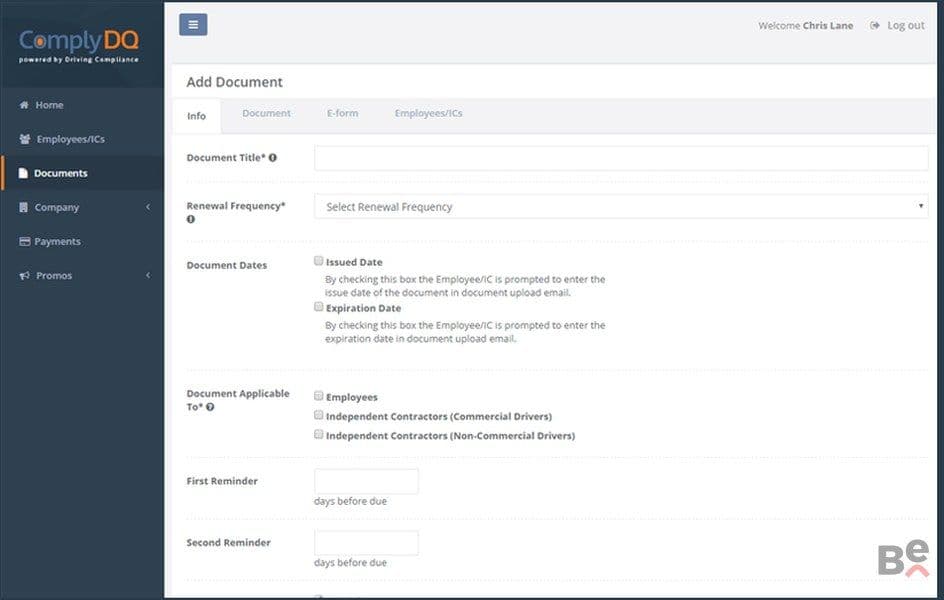Toggle the hamburger sidebar menu button

tap(193, 25)
